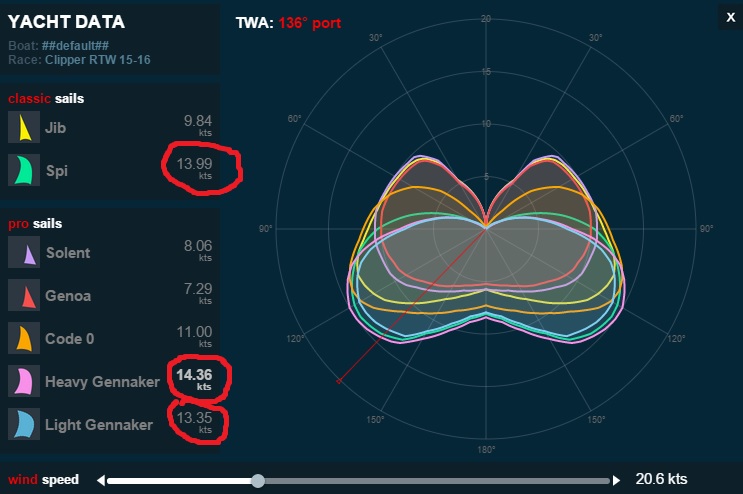Increase wind speed with right arrow
Viewport: 743px width, 494px height.
pos(616,480)
